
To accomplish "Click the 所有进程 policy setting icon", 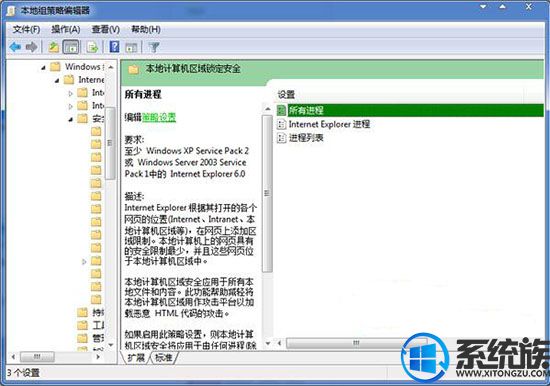I will point(281,111).
